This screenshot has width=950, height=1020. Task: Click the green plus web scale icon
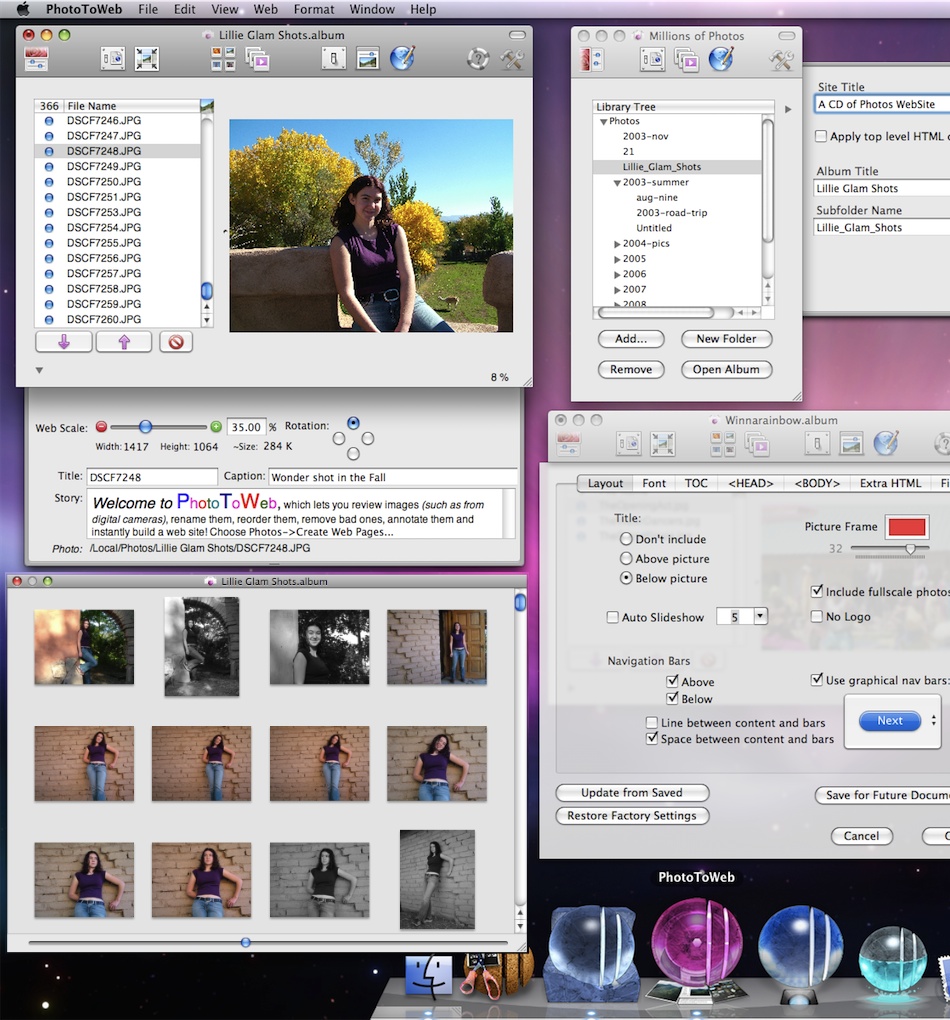216,427
